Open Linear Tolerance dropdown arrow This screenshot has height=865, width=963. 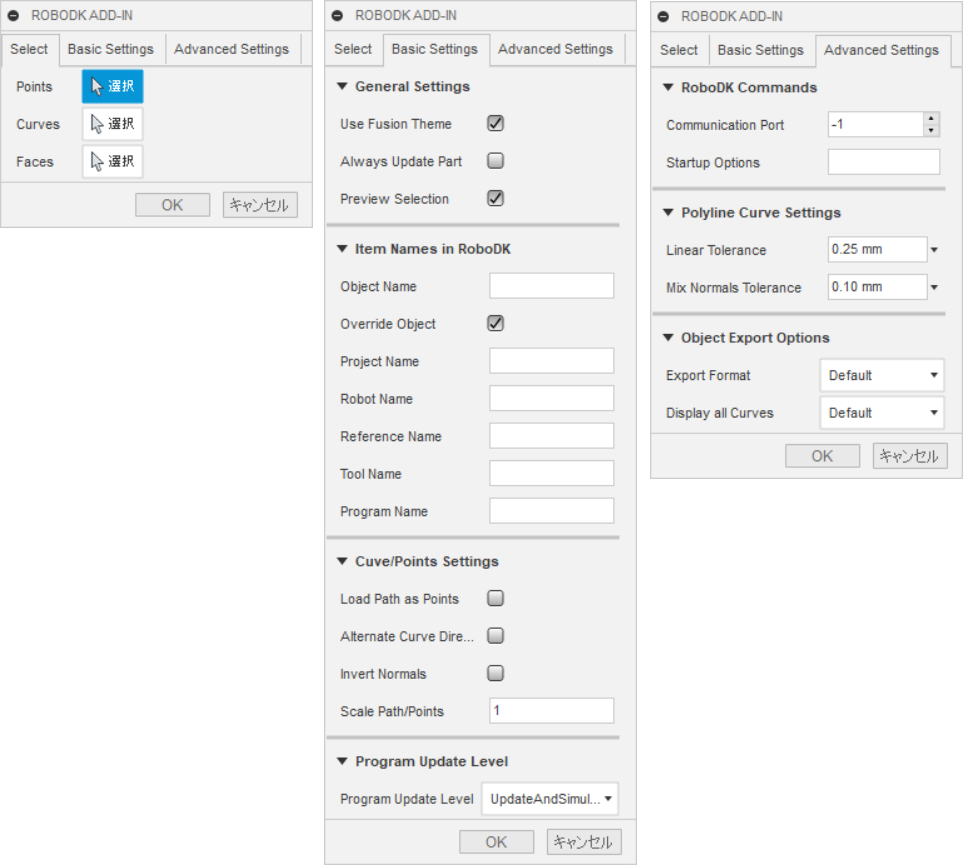[934, 250]
